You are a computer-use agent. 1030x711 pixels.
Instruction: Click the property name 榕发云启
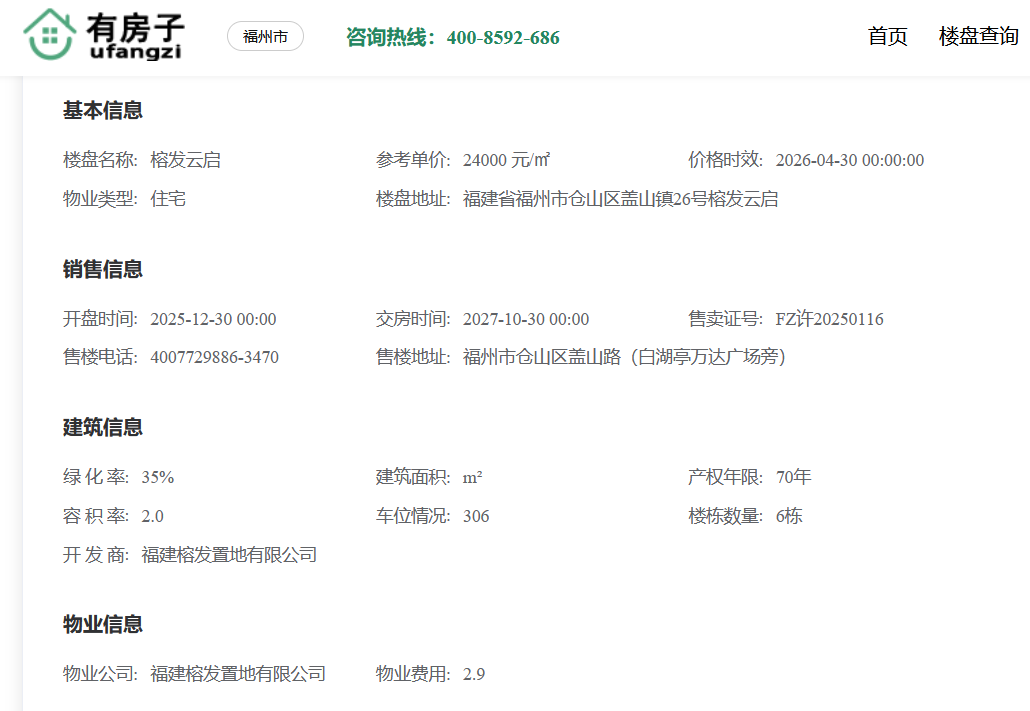(185, 160)
